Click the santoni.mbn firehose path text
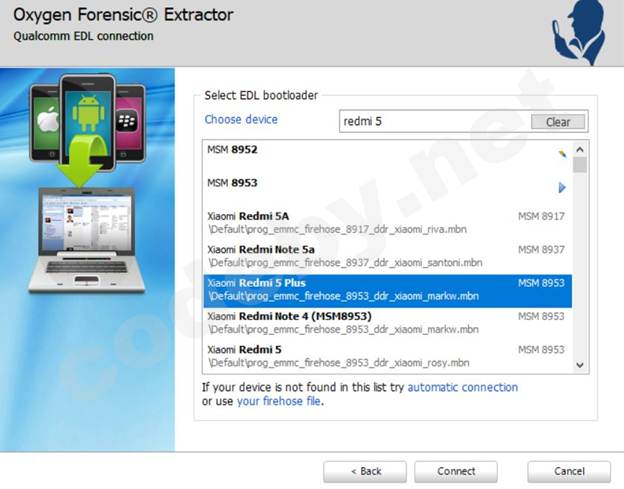Viewport: 624px width, 489px height. click(x=345, y=263)
